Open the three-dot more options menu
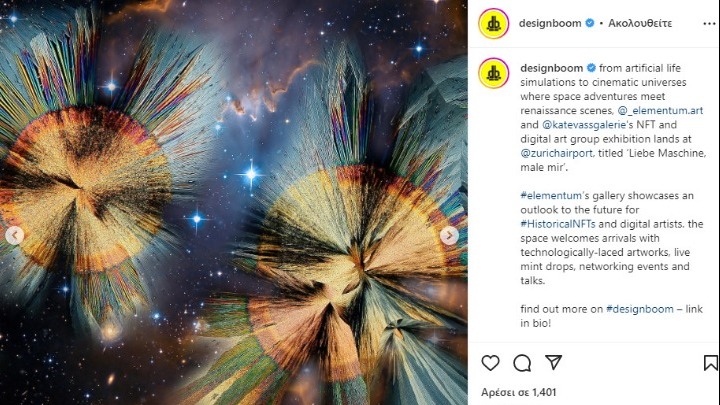The height and width of the screenshot is (405, 720). (x=709, y=23)
